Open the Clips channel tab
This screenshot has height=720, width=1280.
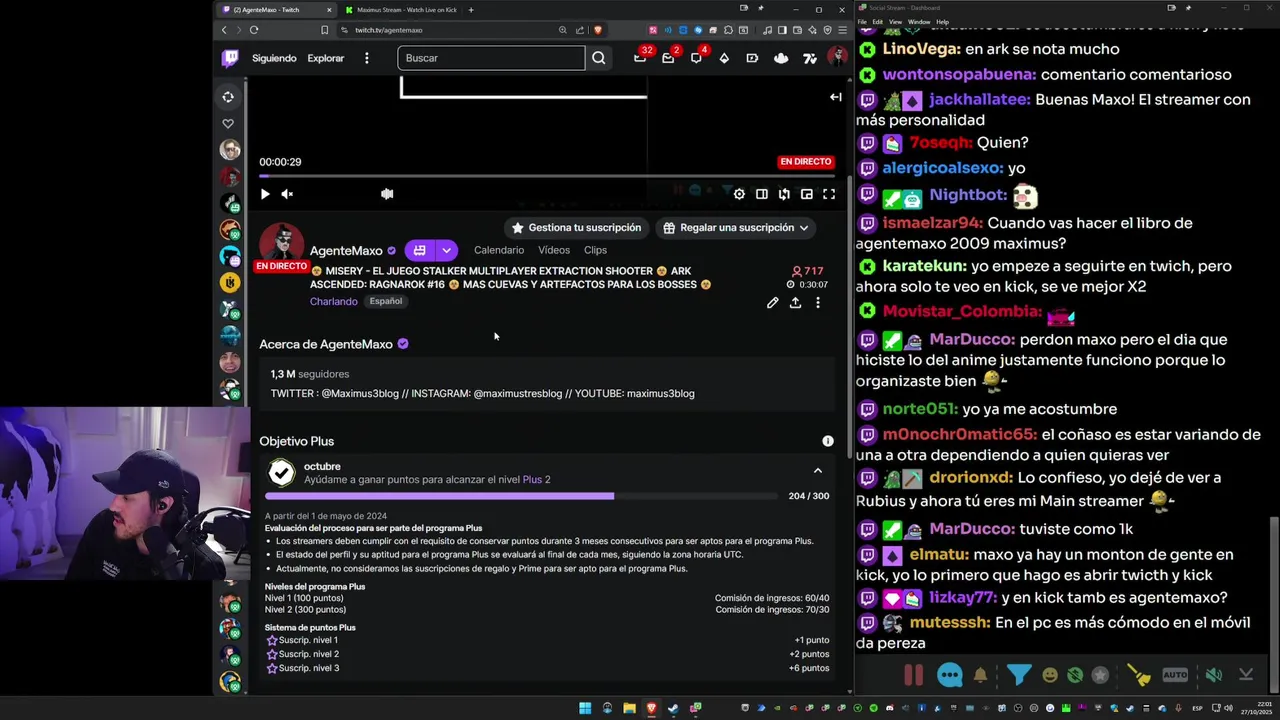595,250
